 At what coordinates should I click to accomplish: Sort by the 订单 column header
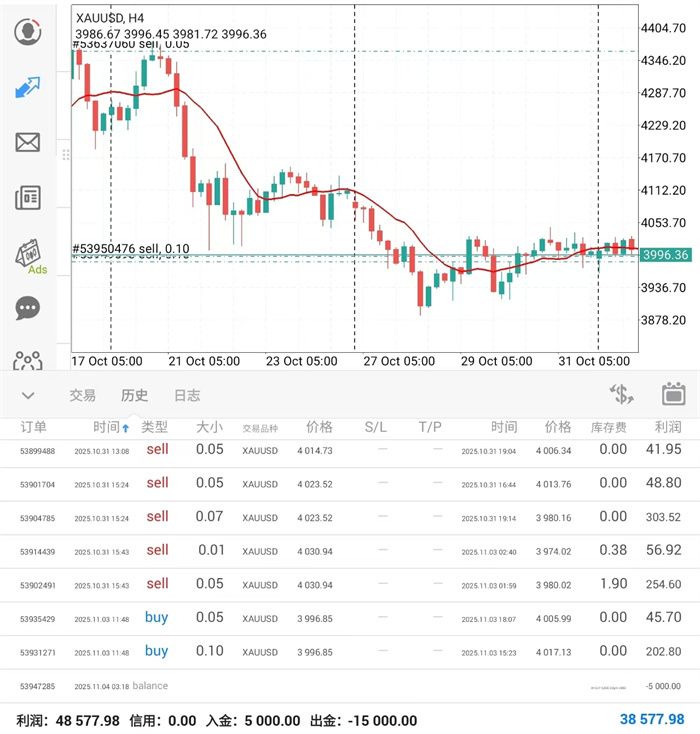point(33,427)
